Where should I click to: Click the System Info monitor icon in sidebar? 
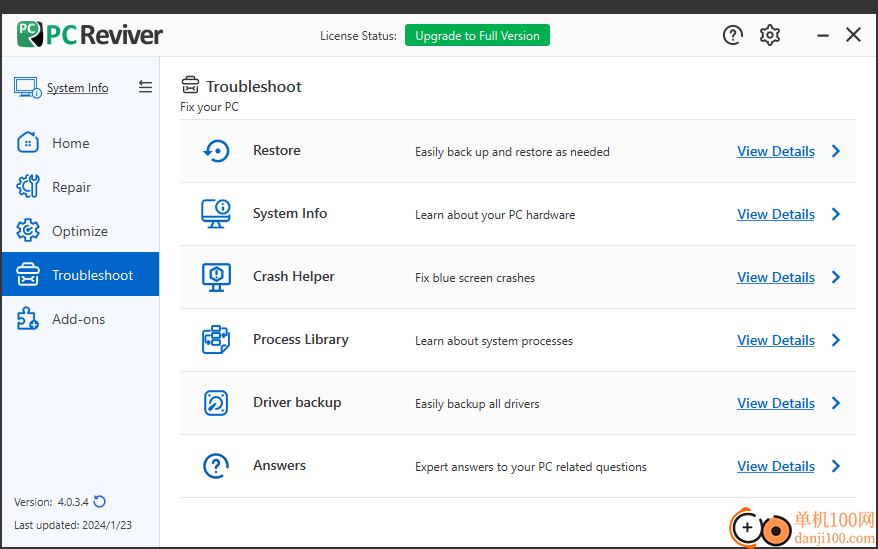tap(27, 88)
